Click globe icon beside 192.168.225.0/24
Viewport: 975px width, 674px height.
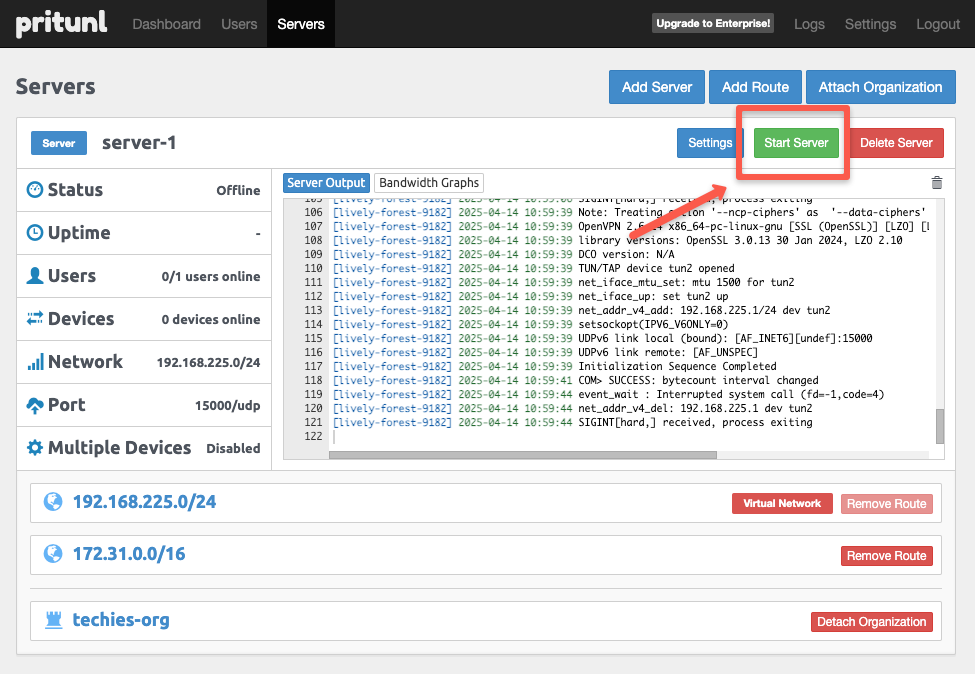(53, 502)
